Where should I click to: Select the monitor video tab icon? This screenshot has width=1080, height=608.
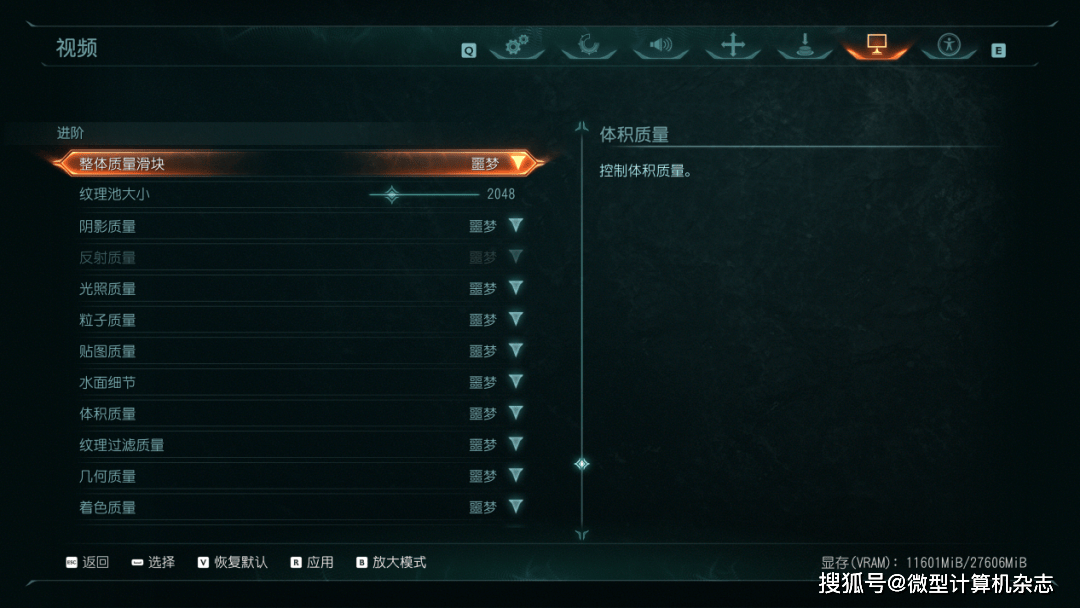click(x=876, y=44)
